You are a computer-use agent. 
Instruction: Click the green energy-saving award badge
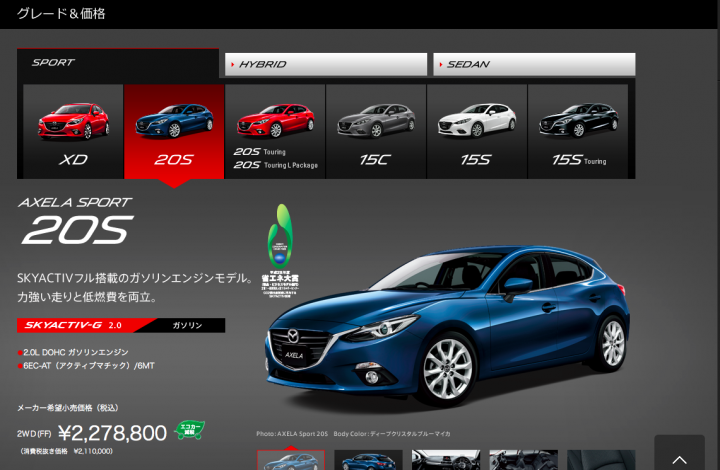pyautogui.click(x=280, y=251)
